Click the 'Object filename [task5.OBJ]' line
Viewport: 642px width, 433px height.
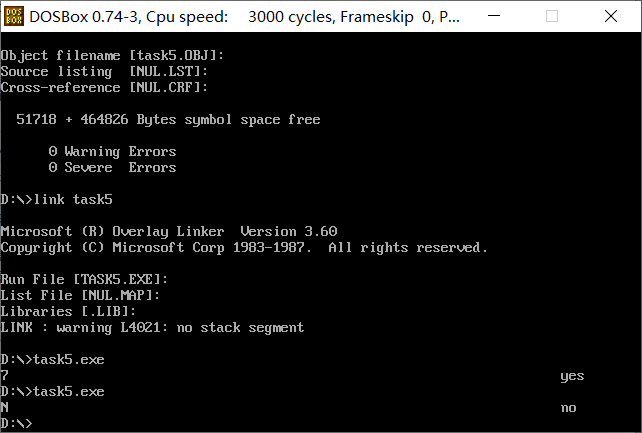[112, 56]
